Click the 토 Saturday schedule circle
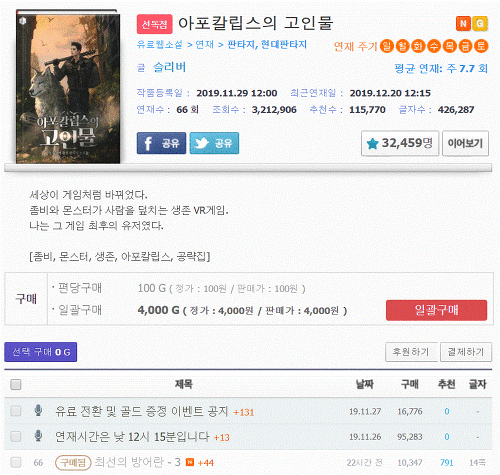 (x=481, y=46)
